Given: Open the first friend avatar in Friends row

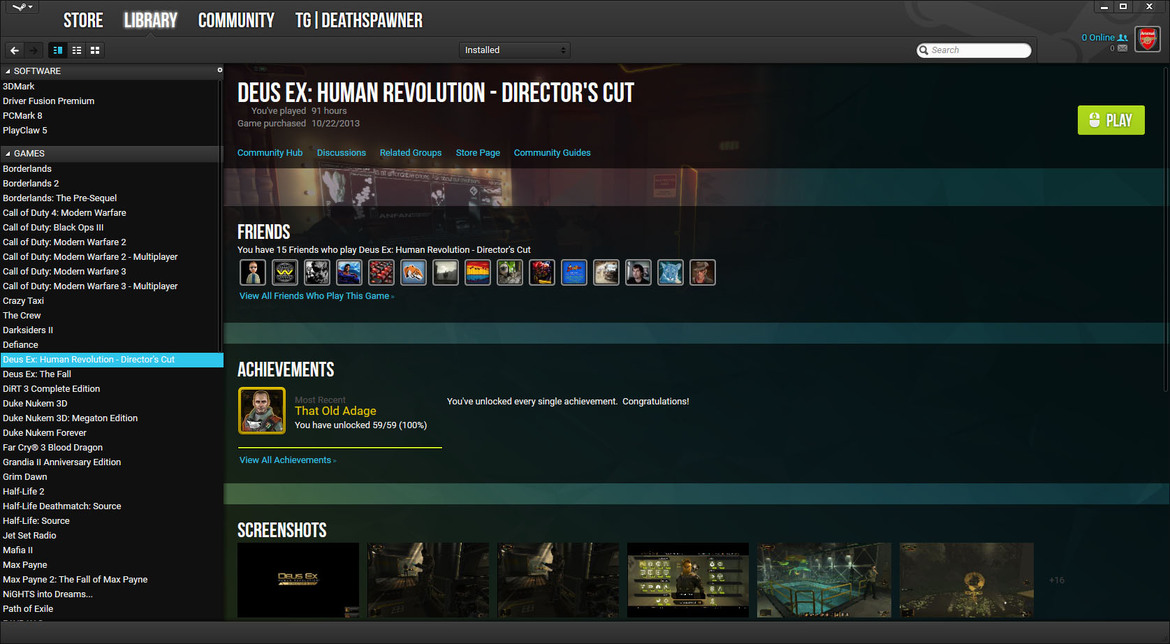Looking at the screenshot, I should (x=253, y=272).
